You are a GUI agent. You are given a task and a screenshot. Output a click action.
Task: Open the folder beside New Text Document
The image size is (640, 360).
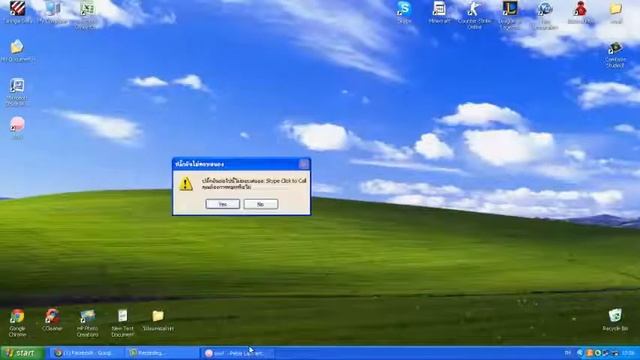[158, 320]
